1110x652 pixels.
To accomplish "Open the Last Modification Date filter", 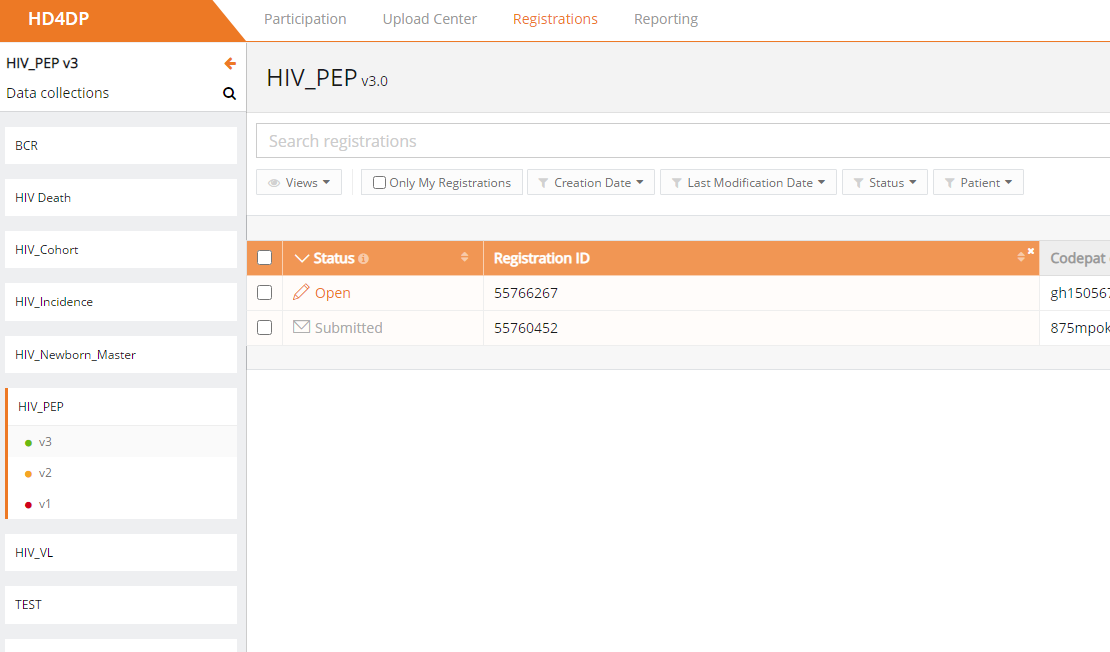I will pyautogui.click(x=748, y=183).
